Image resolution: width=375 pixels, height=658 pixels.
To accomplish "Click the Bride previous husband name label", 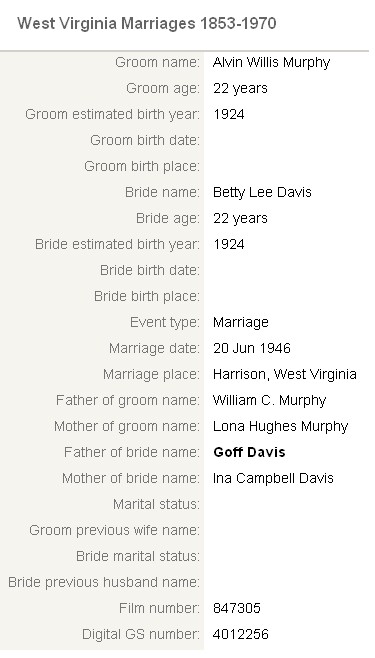I will pos(104,582).
